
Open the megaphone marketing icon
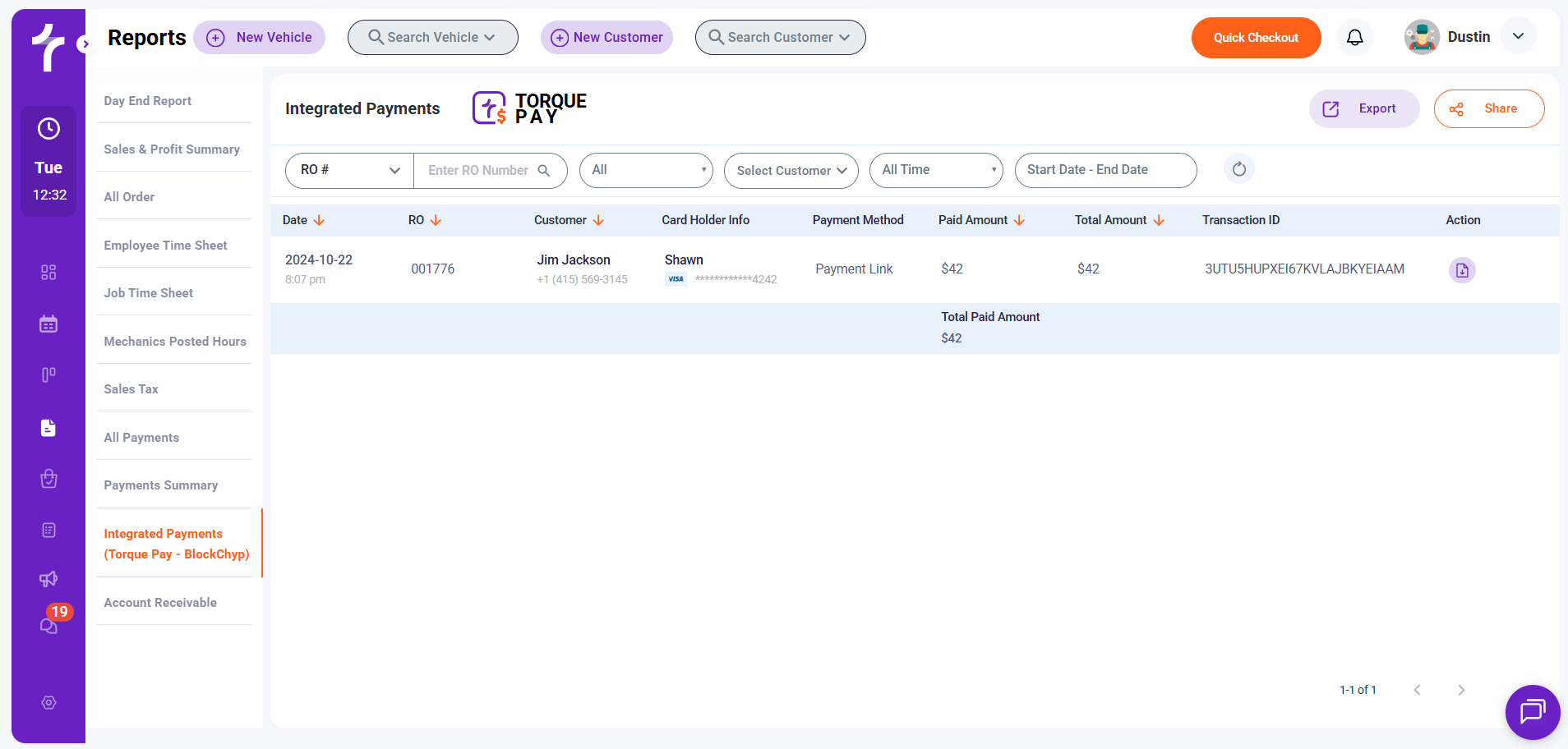[x=48, y=579]
